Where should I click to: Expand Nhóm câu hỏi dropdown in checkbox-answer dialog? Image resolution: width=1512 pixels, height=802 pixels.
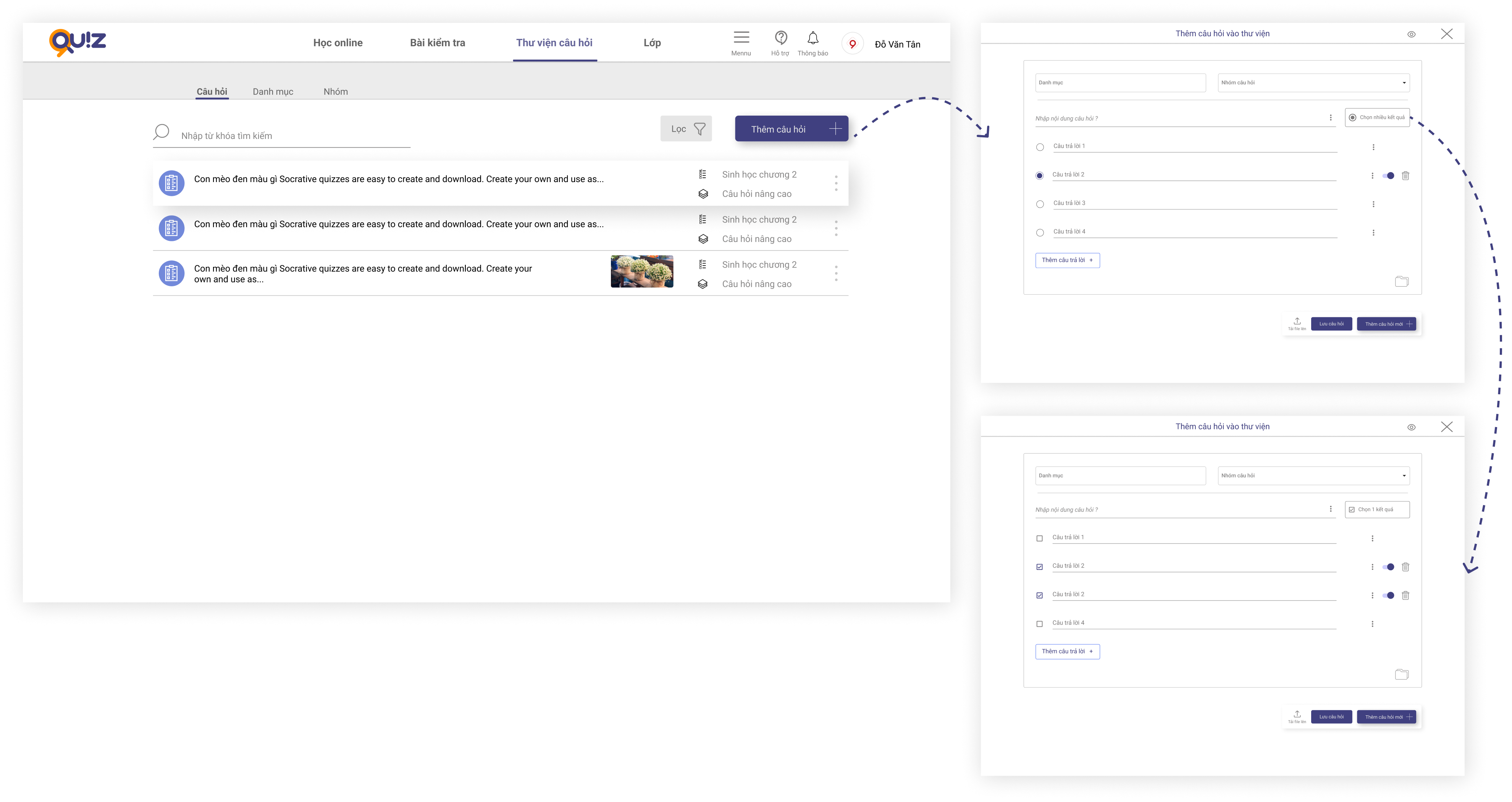[x=1313, y=476]
